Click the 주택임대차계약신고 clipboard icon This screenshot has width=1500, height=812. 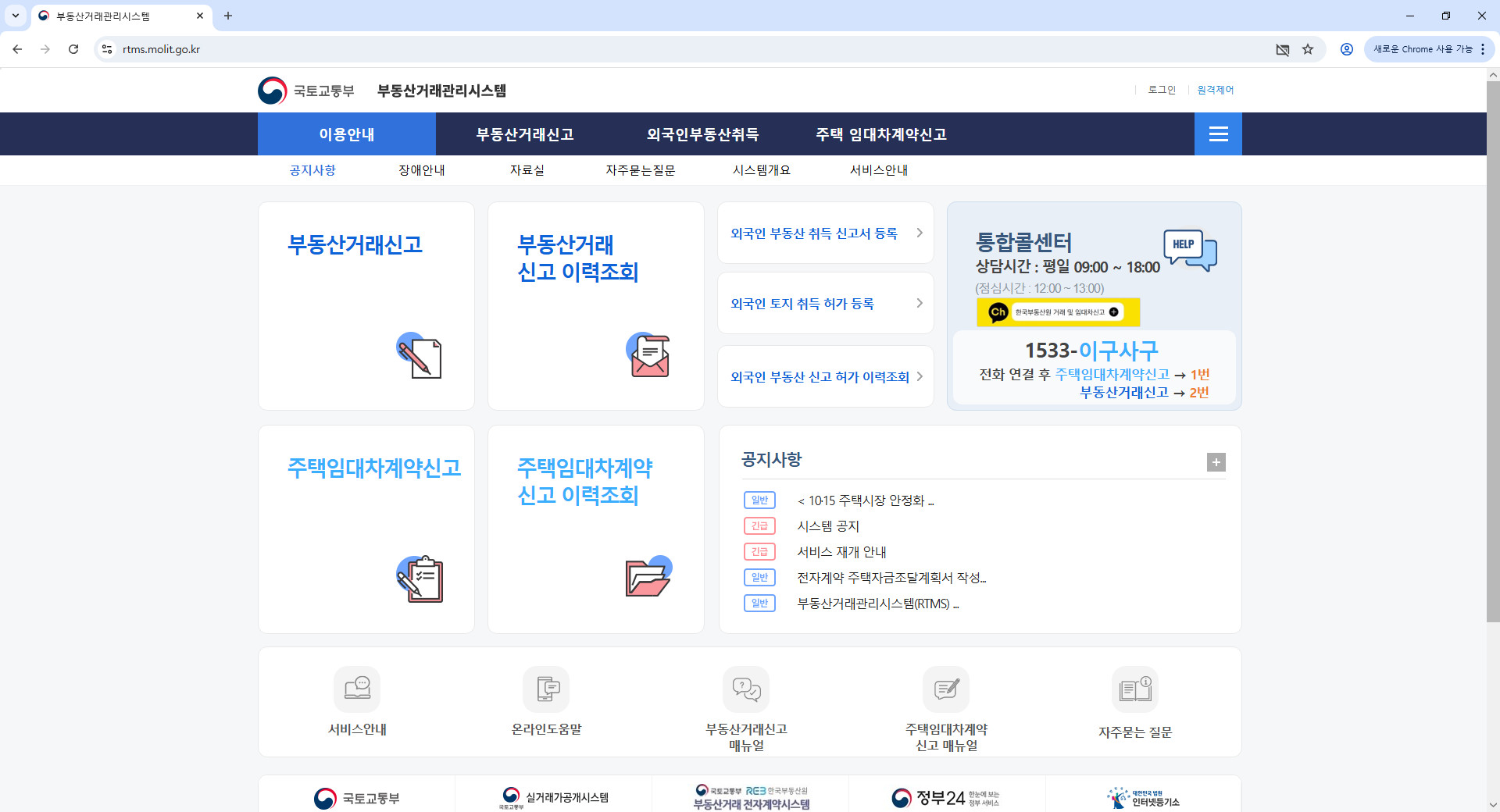pyautogui.click(x=420, y=579)
